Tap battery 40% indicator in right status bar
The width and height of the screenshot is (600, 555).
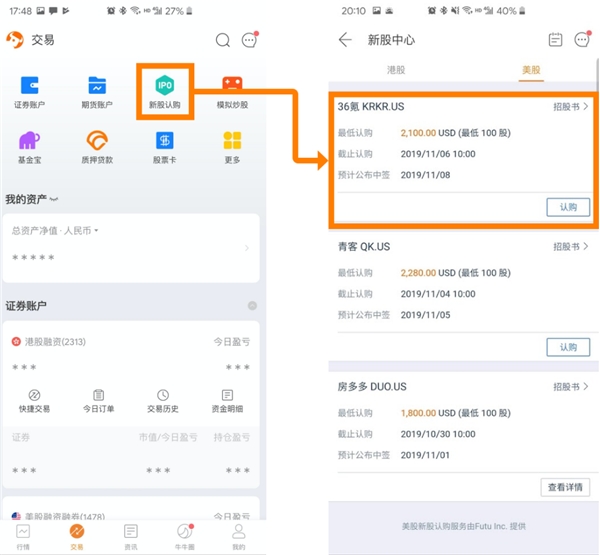click(x=511, y=11)
